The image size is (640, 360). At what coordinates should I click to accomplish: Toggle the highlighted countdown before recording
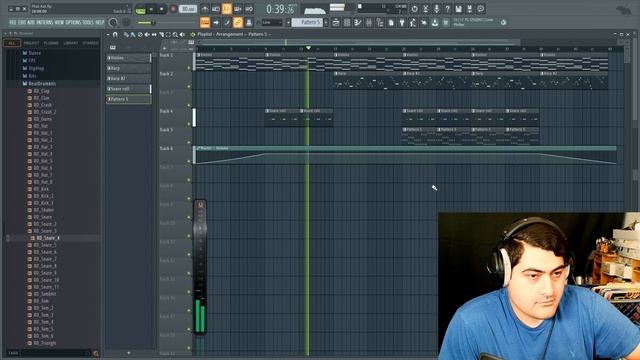coord(227,9)
